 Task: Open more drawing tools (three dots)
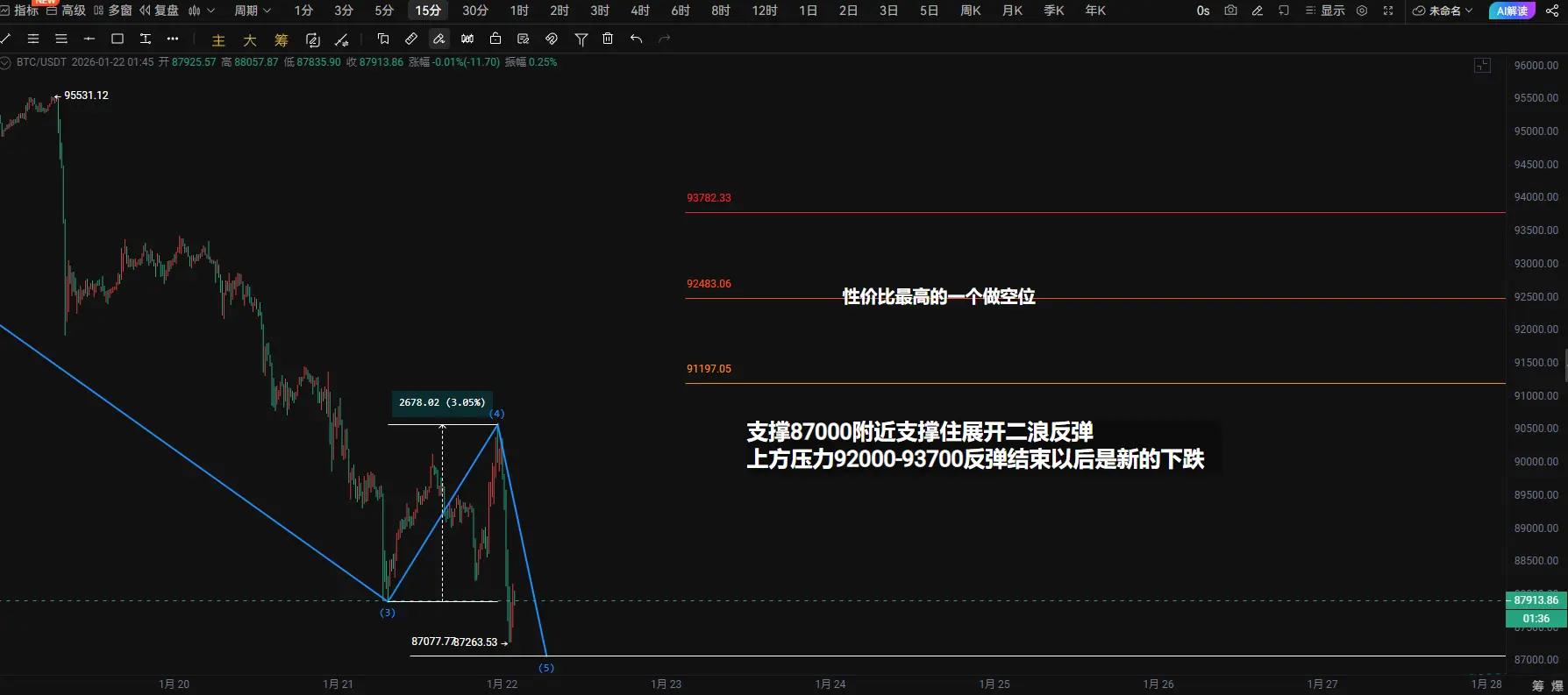click(173, 39)
